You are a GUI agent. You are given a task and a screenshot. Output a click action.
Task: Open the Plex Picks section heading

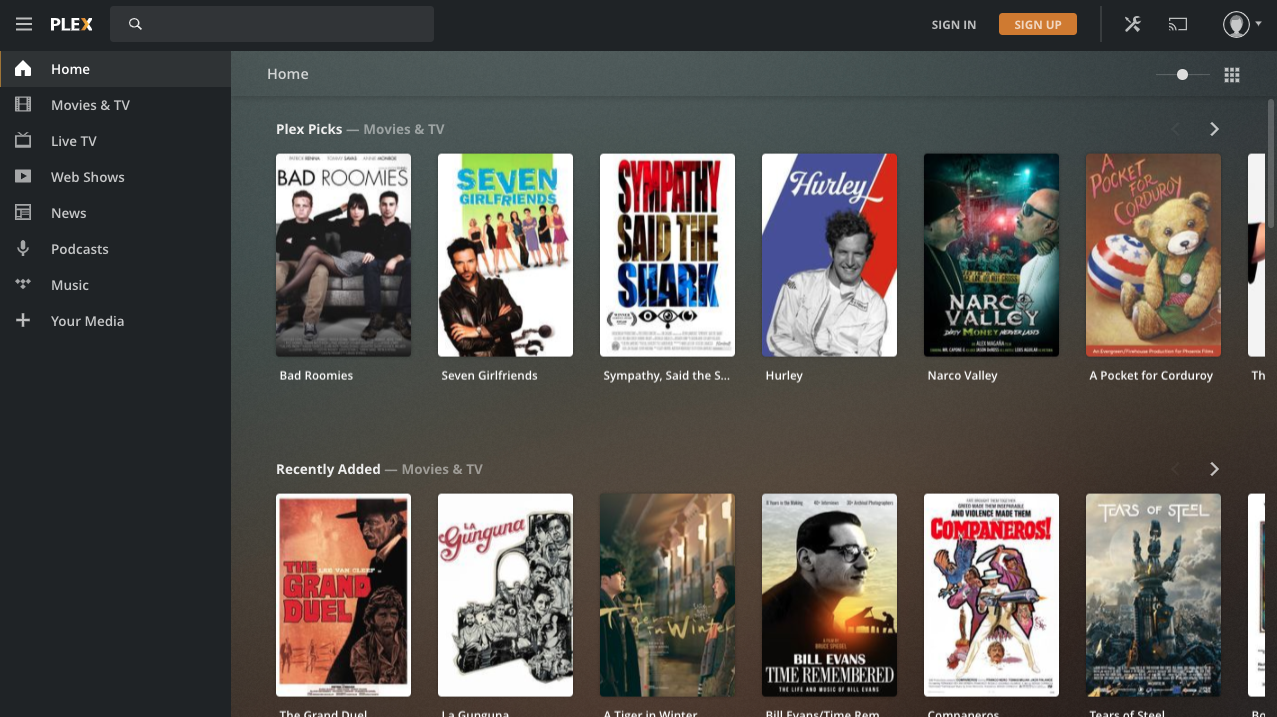coord(360,129)
